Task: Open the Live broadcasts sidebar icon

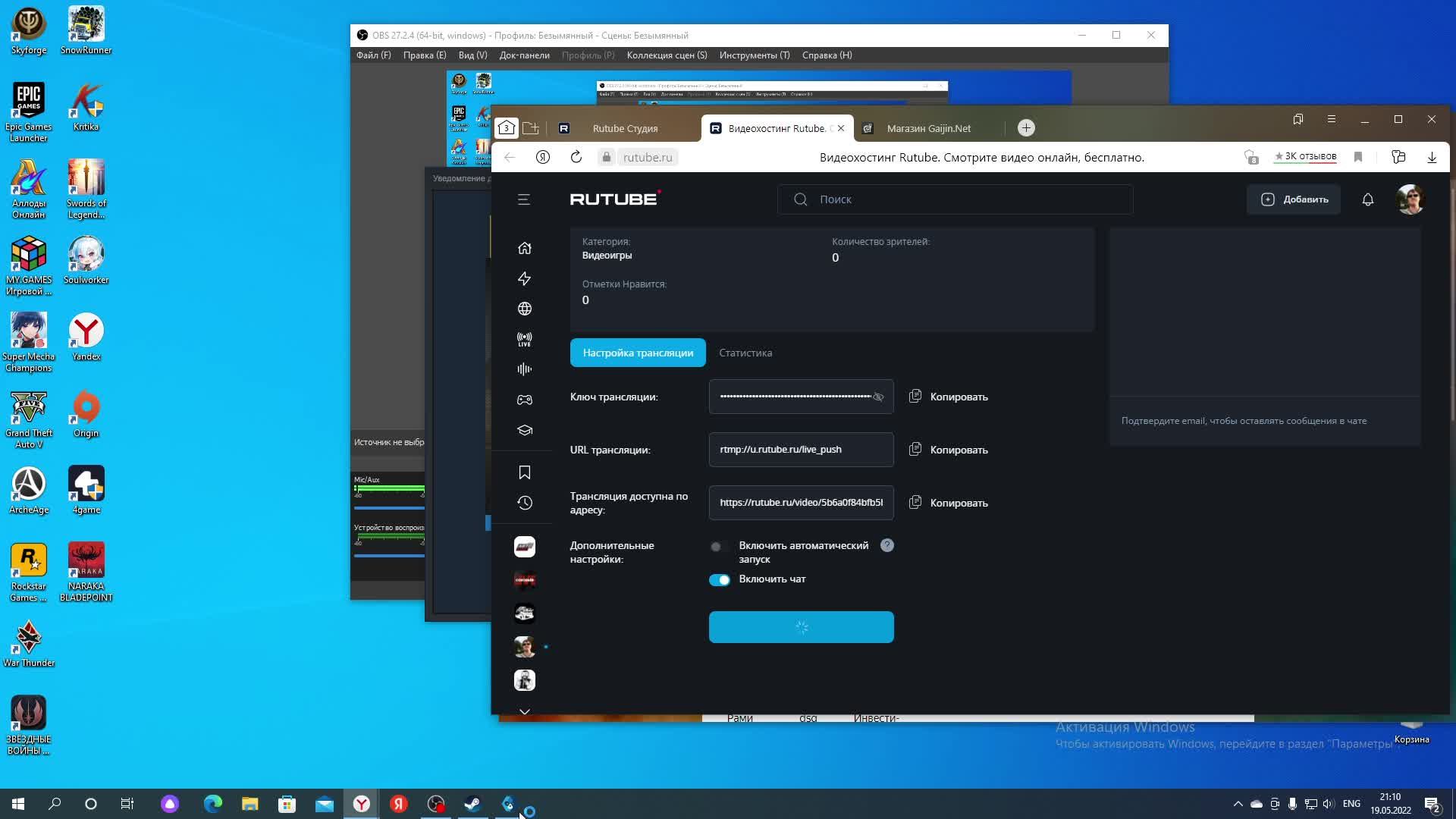Action: tap(524, 339)
